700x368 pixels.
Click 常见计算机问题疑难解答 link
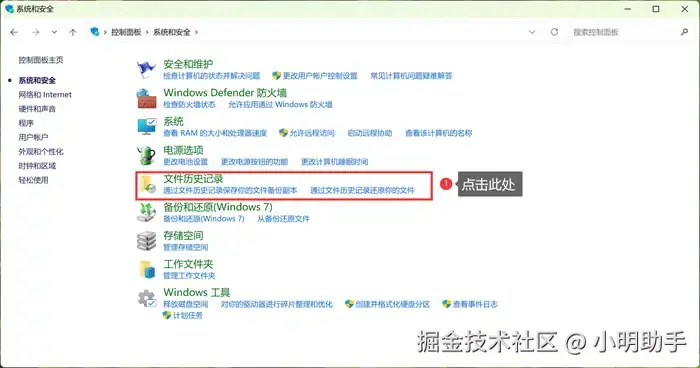411,76
